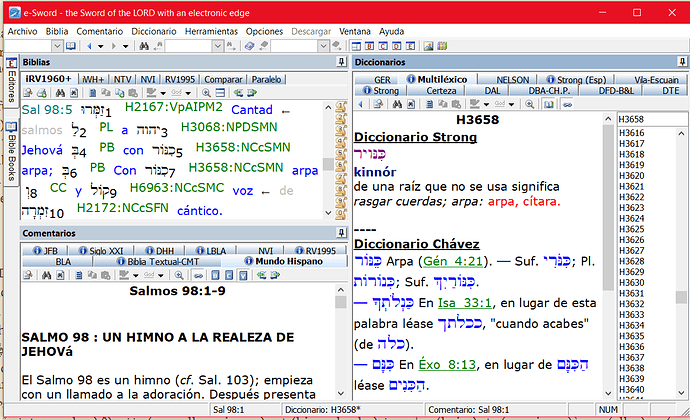This screenshot has height=420, width=690.
Task: Click H2167:VpAIPM2 Strong code link
Action: [x=174, y=107]
